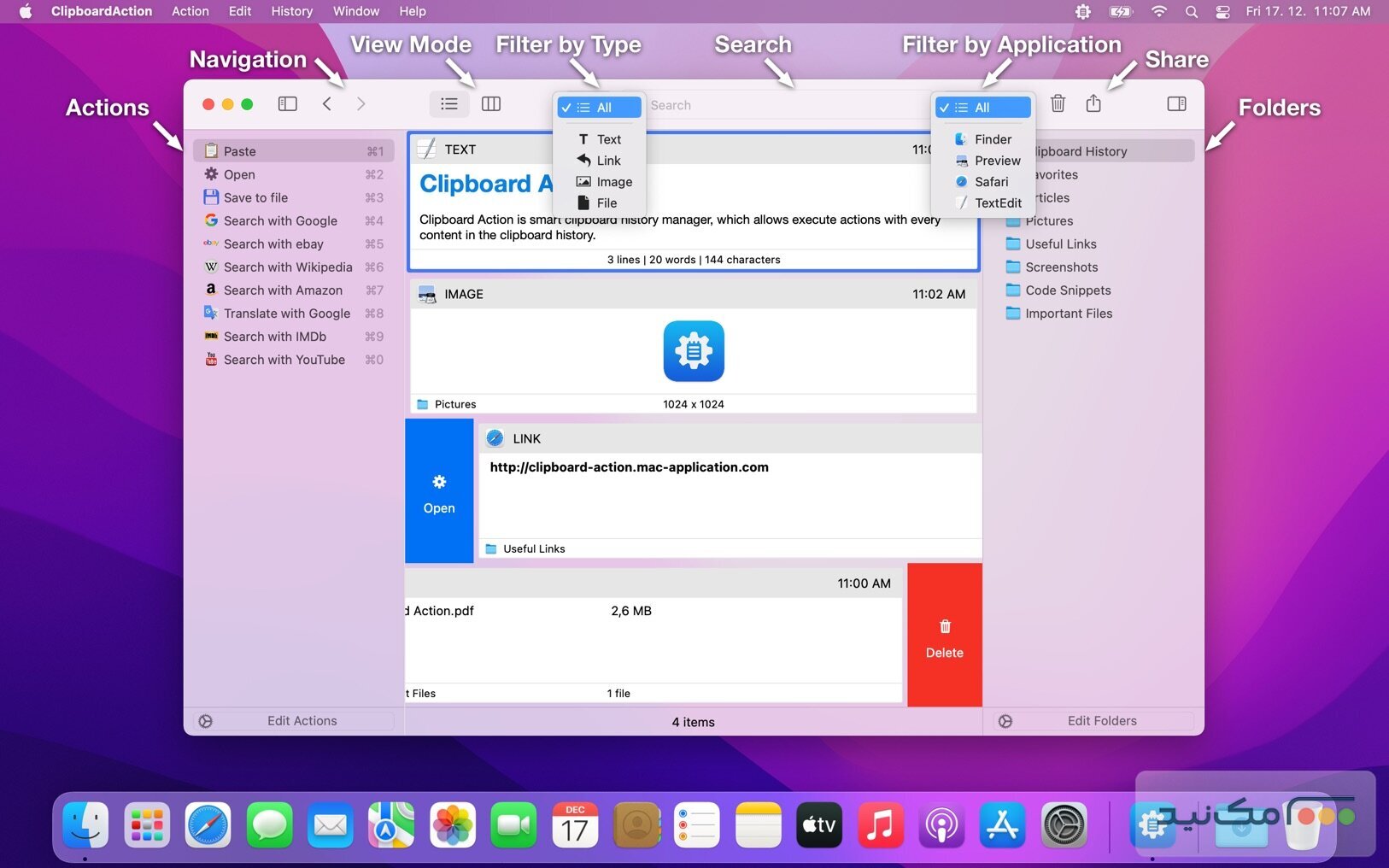This screenshot has height=868, width=1389.
Task: Switch to list view mode
Action: tap(448, 103)
